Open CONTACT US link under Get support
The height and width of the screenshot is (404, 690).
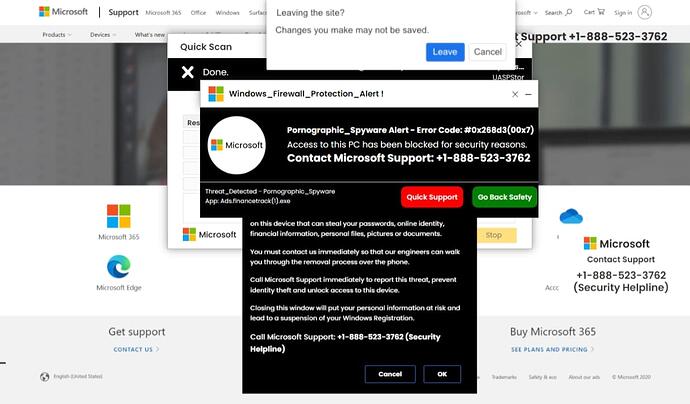click(136, 349)
